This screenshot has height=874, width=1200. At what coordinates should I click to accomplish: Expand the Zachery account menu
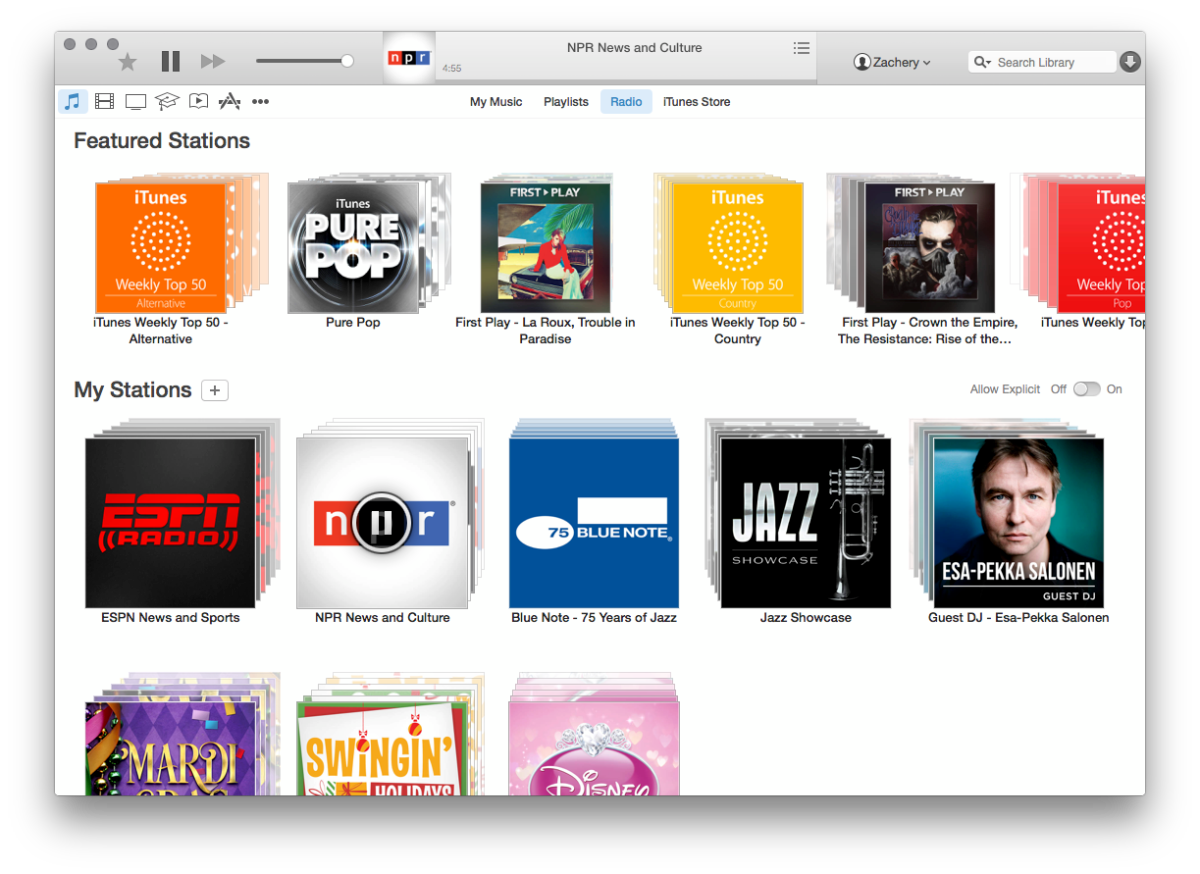coord(892,62)
